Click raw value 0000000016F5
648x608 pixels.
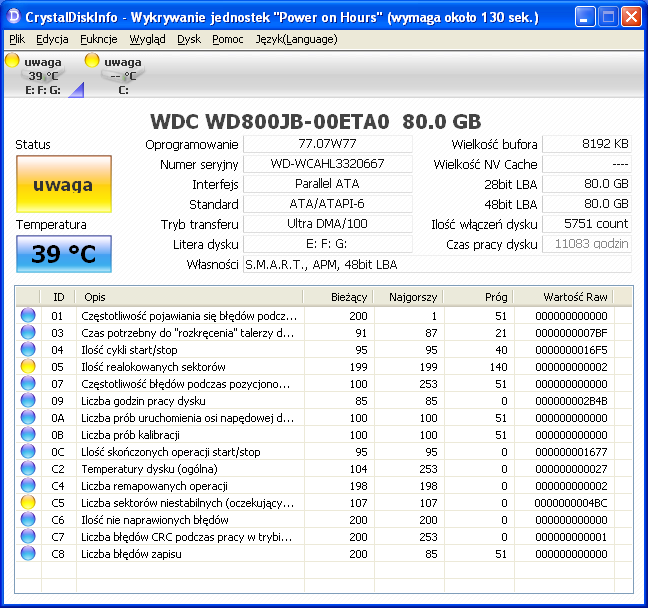[x=571, y=350]
